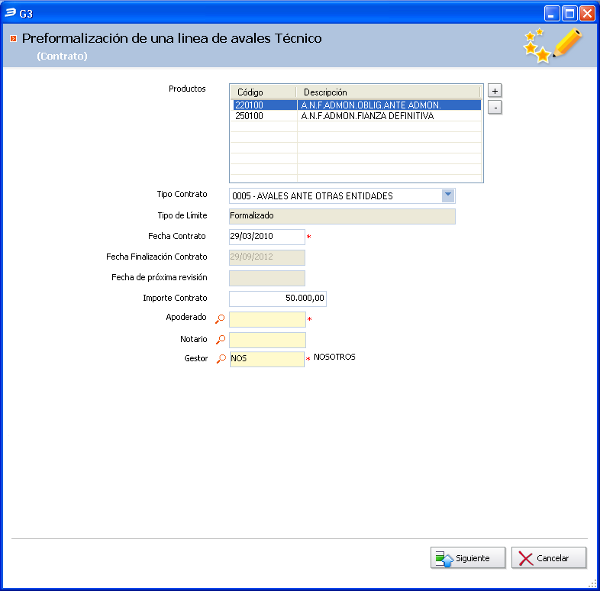Click the Tipo de Límite Formalizado field
Viewport: 600px width, 591px height.
[342, 216]
